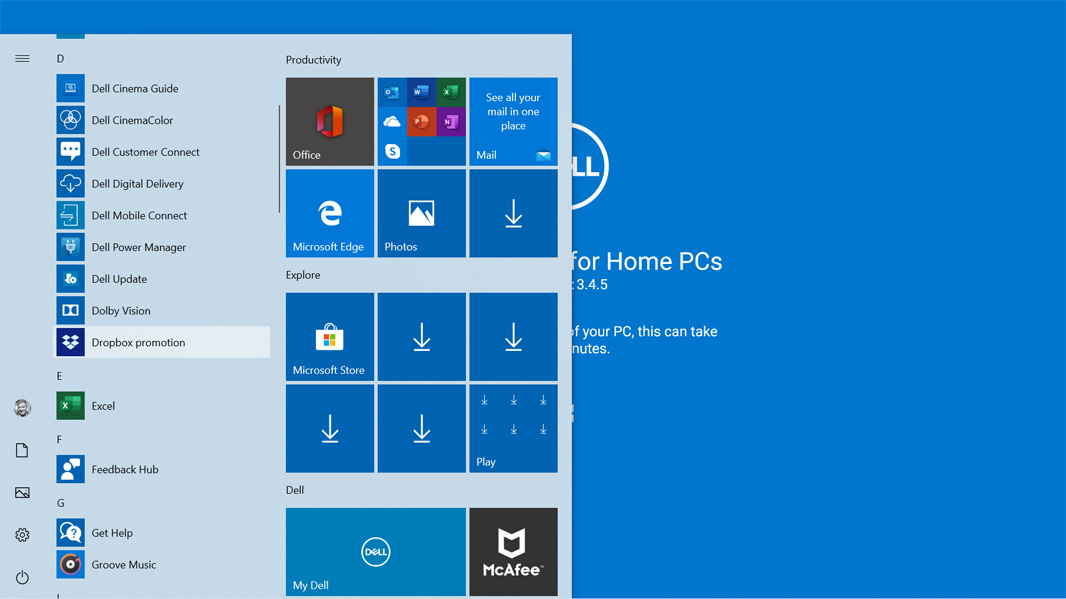Open the user account avatar
Screen dimensions: 1066x599
click(x=22, y=408)
